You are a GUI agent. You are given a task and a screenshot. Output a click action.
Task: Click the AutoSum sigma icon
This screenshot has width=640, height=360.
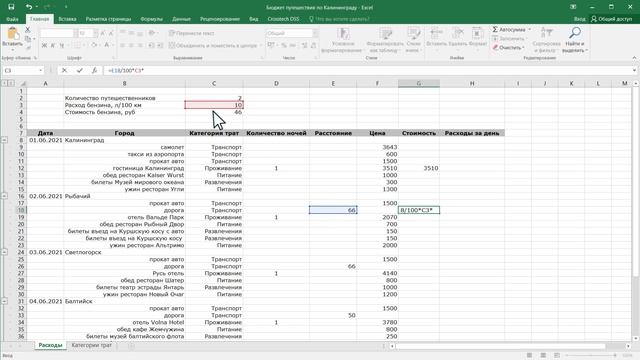tap(495, 29)
